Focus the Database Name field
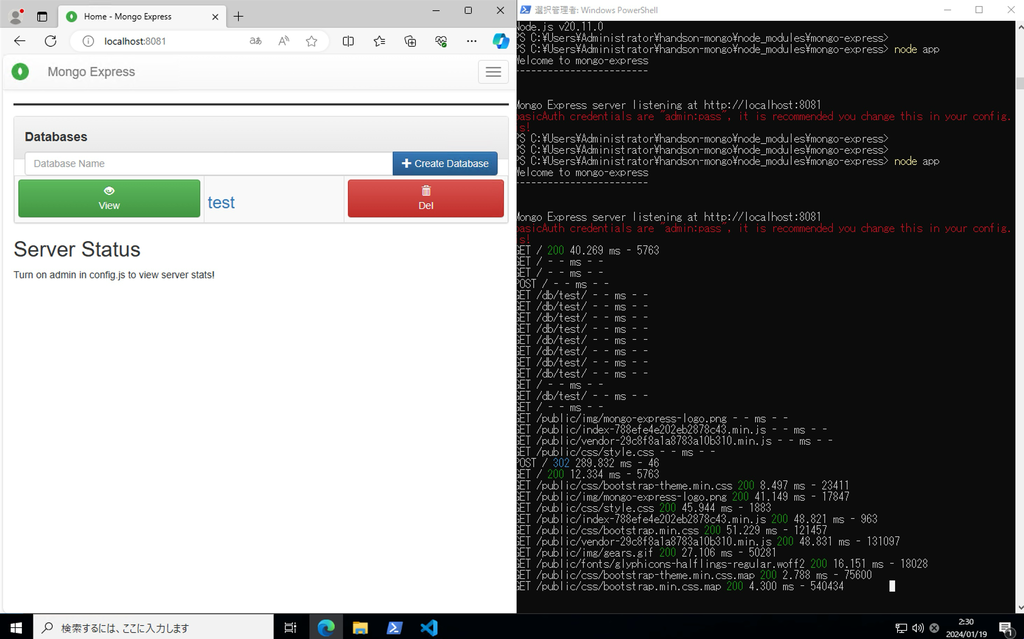The image size is (1024, 639). (209, 163)
